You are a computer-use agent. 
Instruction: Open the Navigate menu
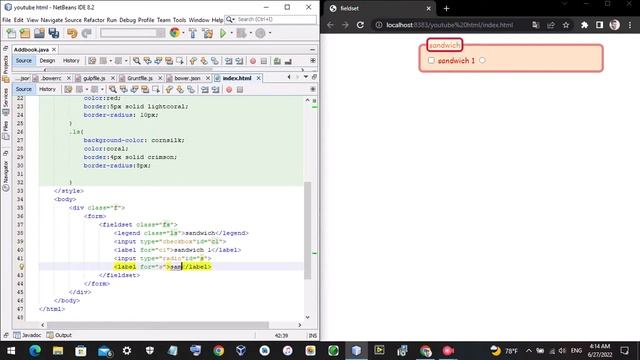pos(51,20)
